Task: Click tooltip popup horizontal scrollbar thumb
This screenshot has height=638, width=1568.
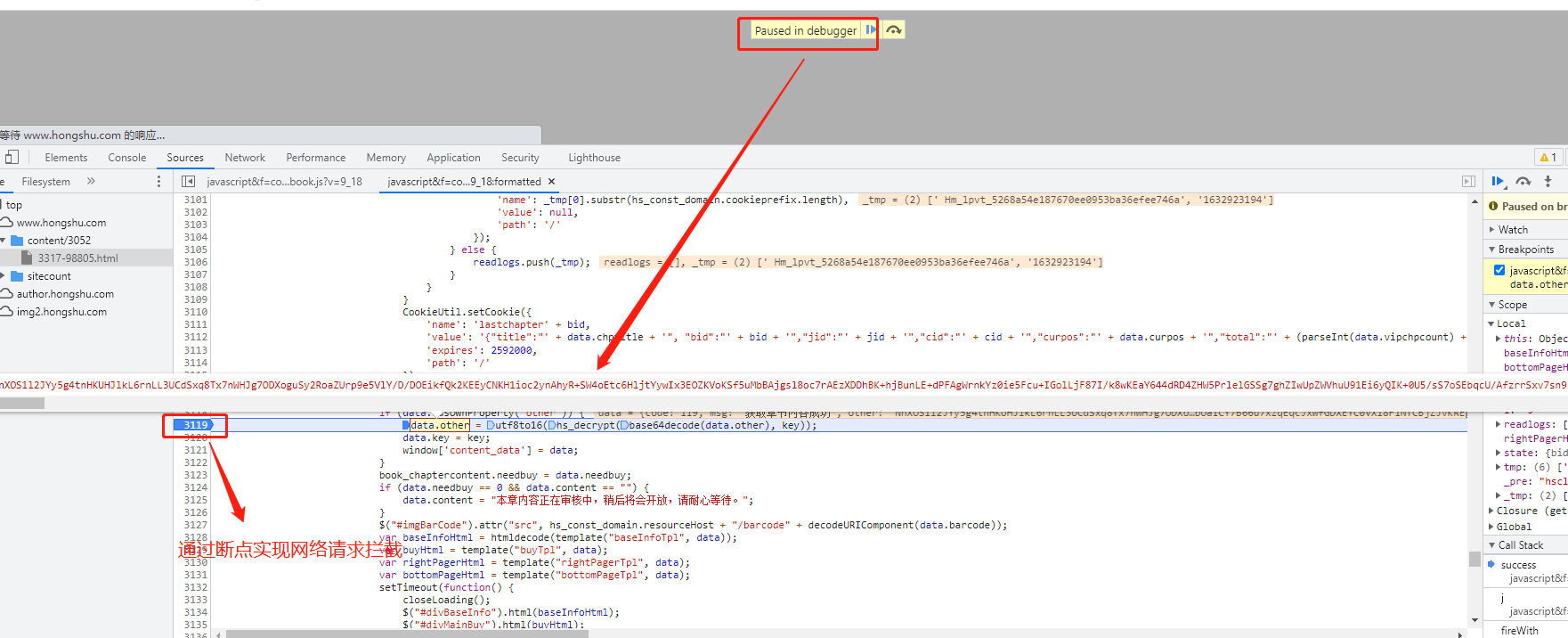Action: [21, 403]
